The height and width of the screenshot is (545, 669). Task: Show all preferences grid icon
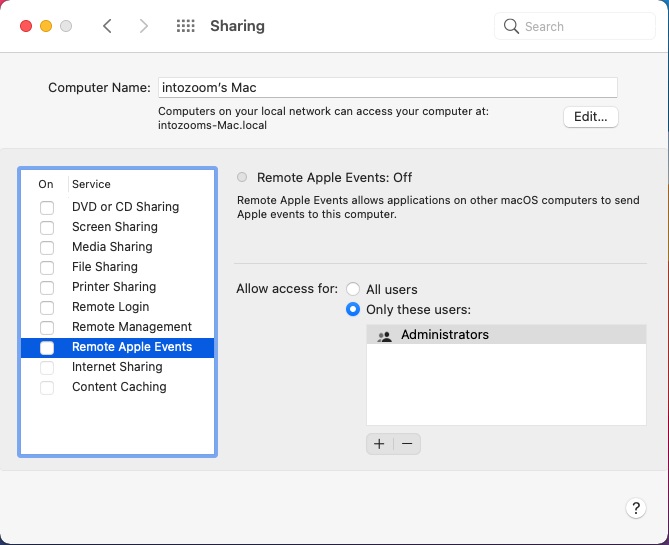point(186,26)
